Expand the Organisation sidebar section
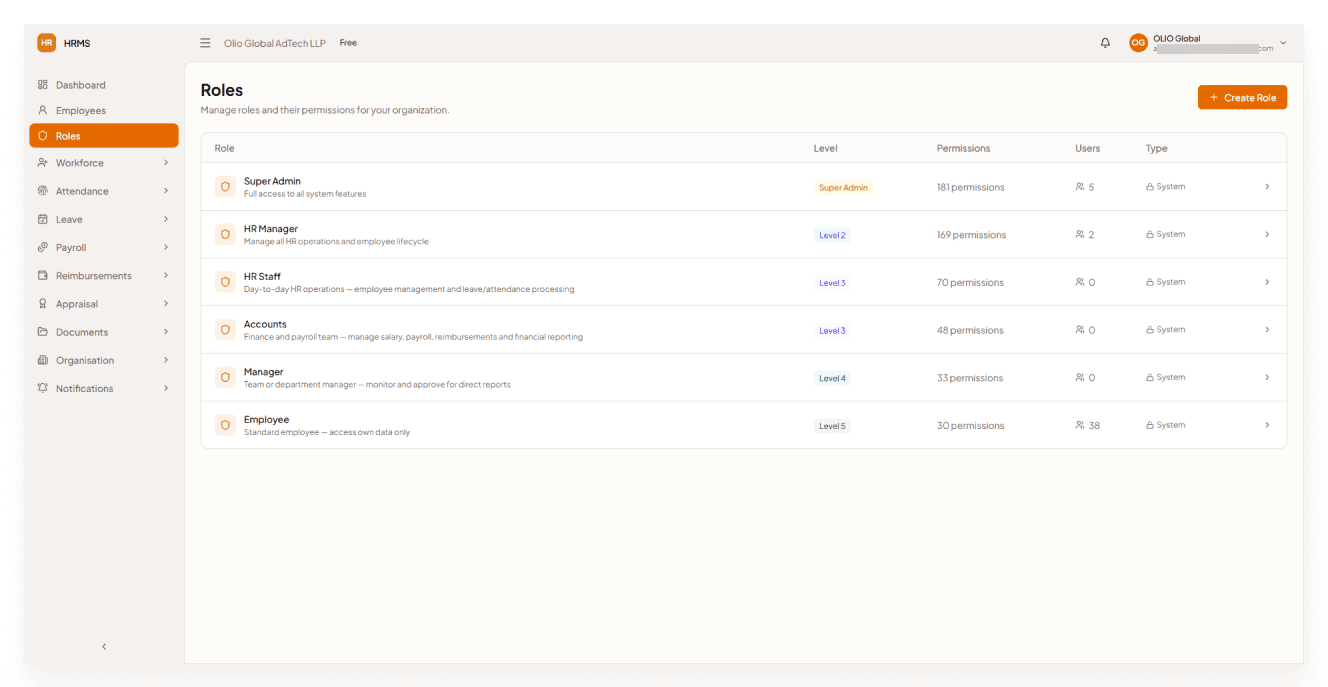Image resolution: width=1328 pixels, height=687 pixels. point(104,360)
